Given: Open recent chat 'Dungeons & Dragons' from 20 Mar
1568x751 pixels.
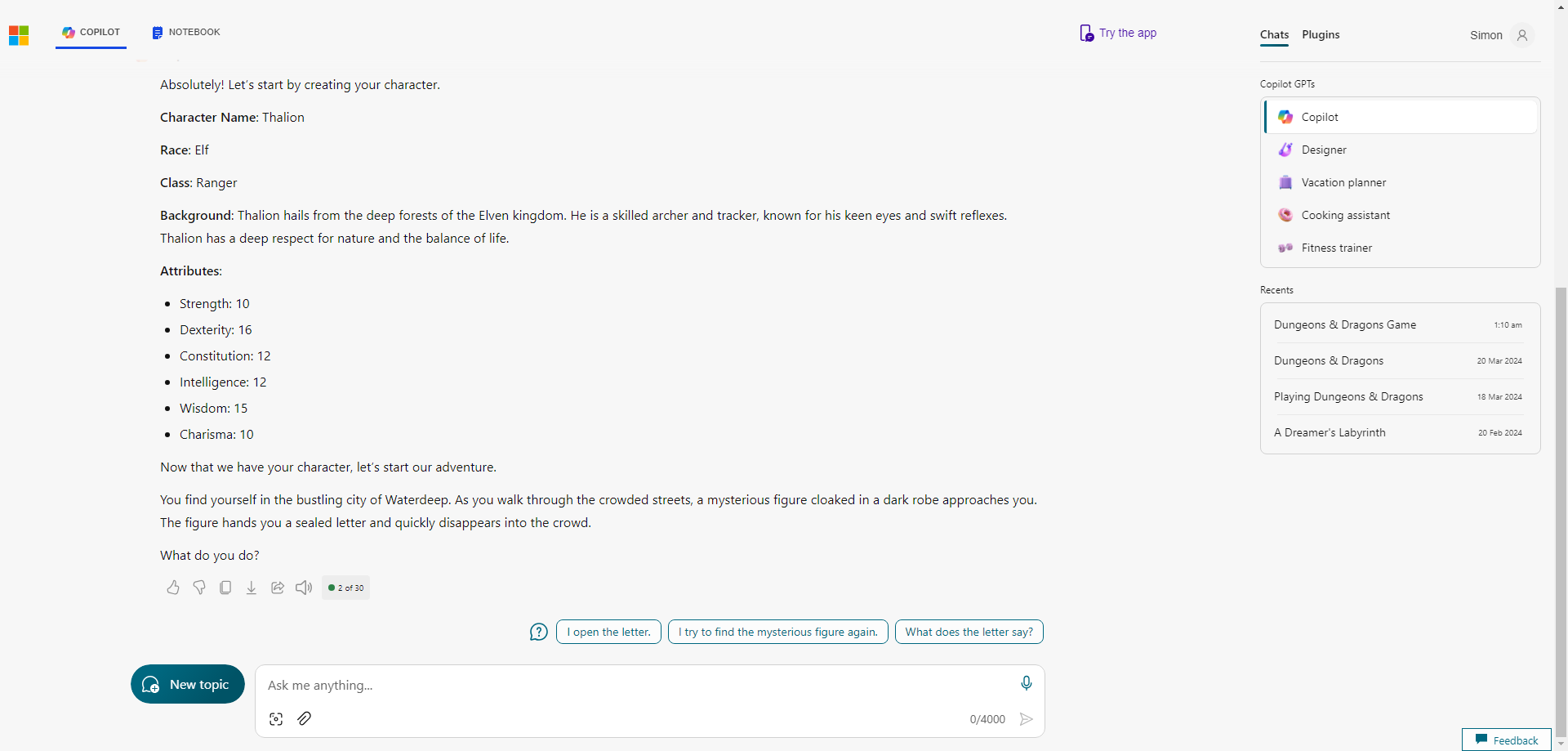Looking at the screenshot, I should tap(1400, 360).
